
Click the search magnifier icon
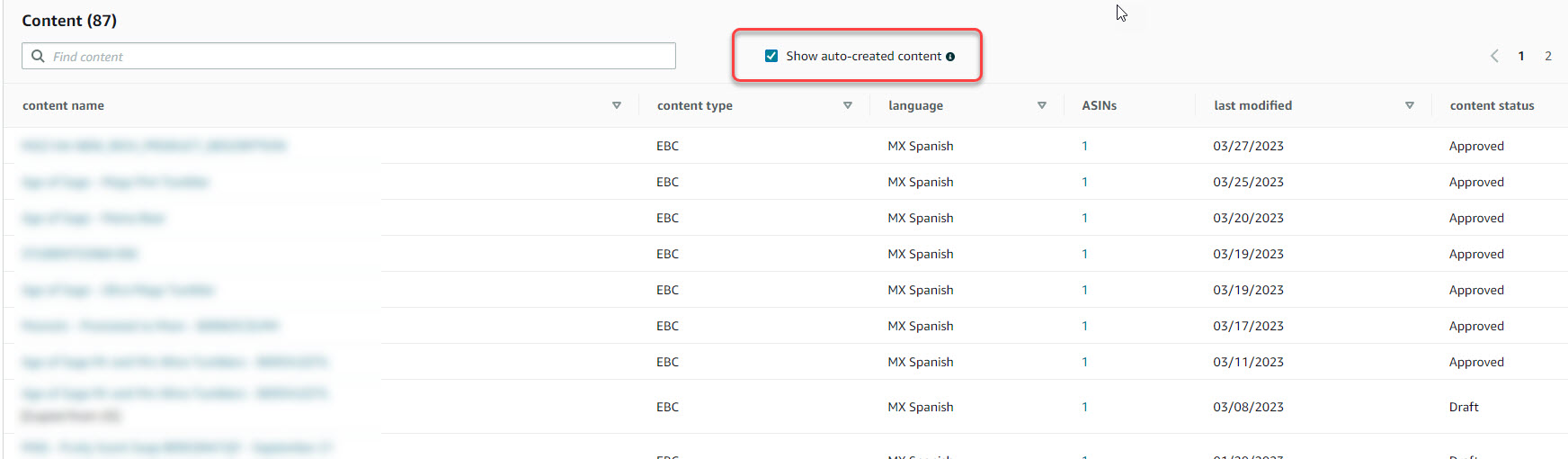pos(38,56)
